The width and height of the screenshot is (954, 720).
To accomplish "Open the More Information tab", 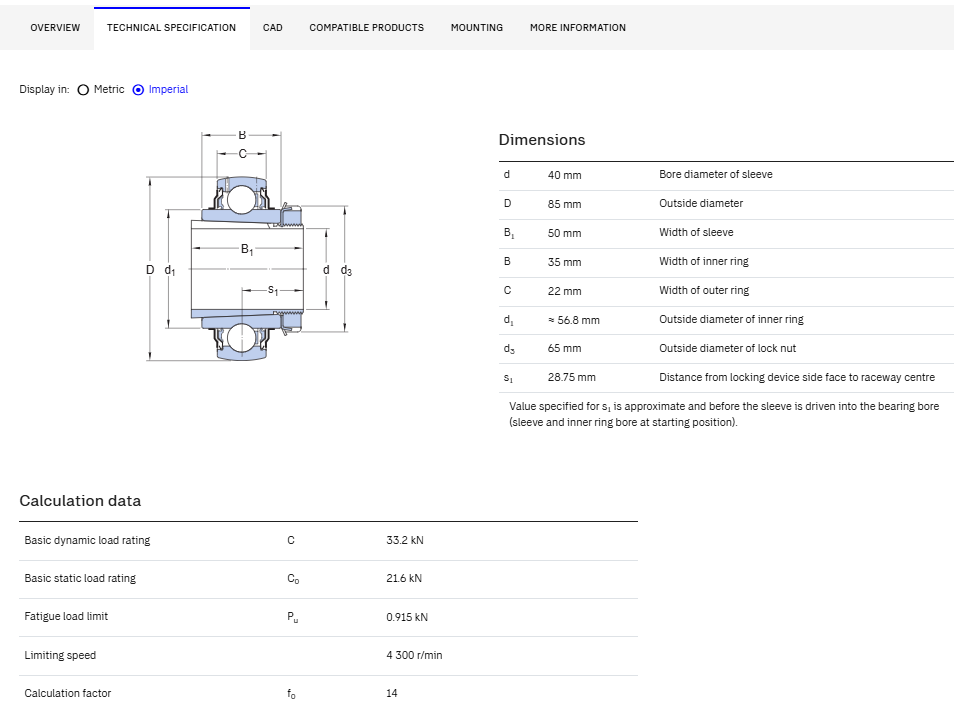I will pos(577,28).
